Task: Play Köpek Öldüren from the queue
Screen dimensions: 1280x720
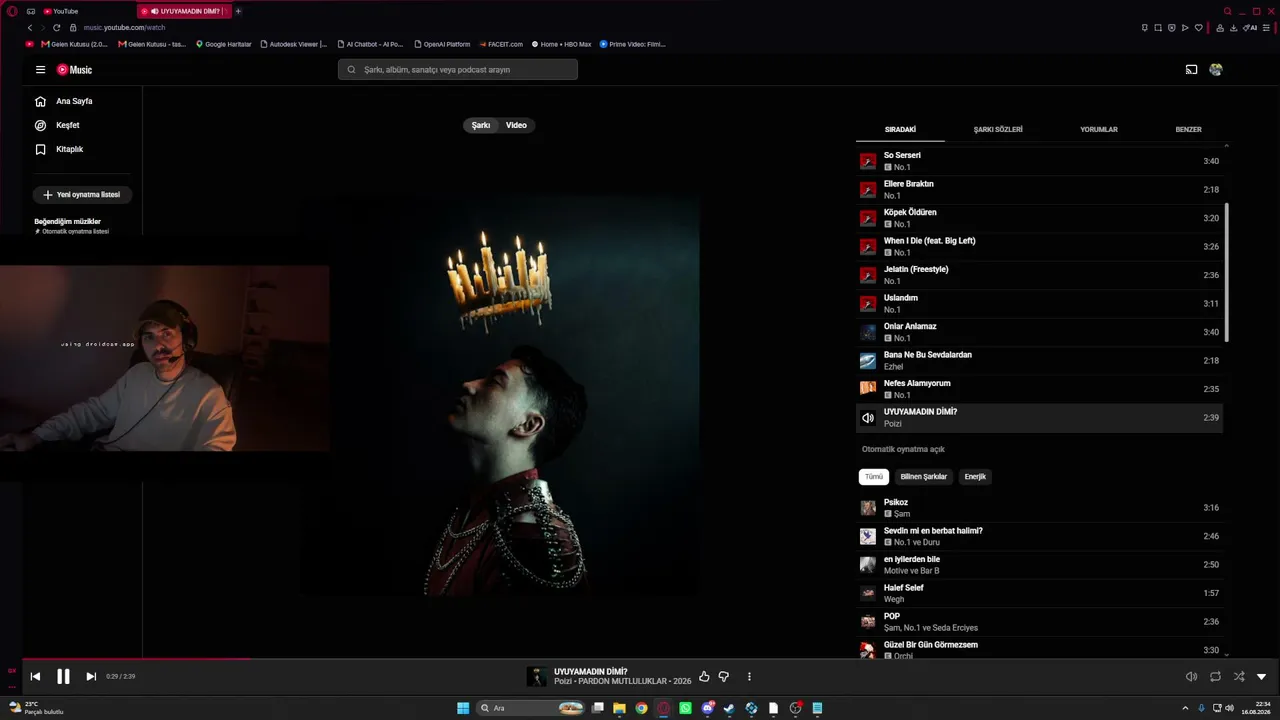Action: 1039,218
